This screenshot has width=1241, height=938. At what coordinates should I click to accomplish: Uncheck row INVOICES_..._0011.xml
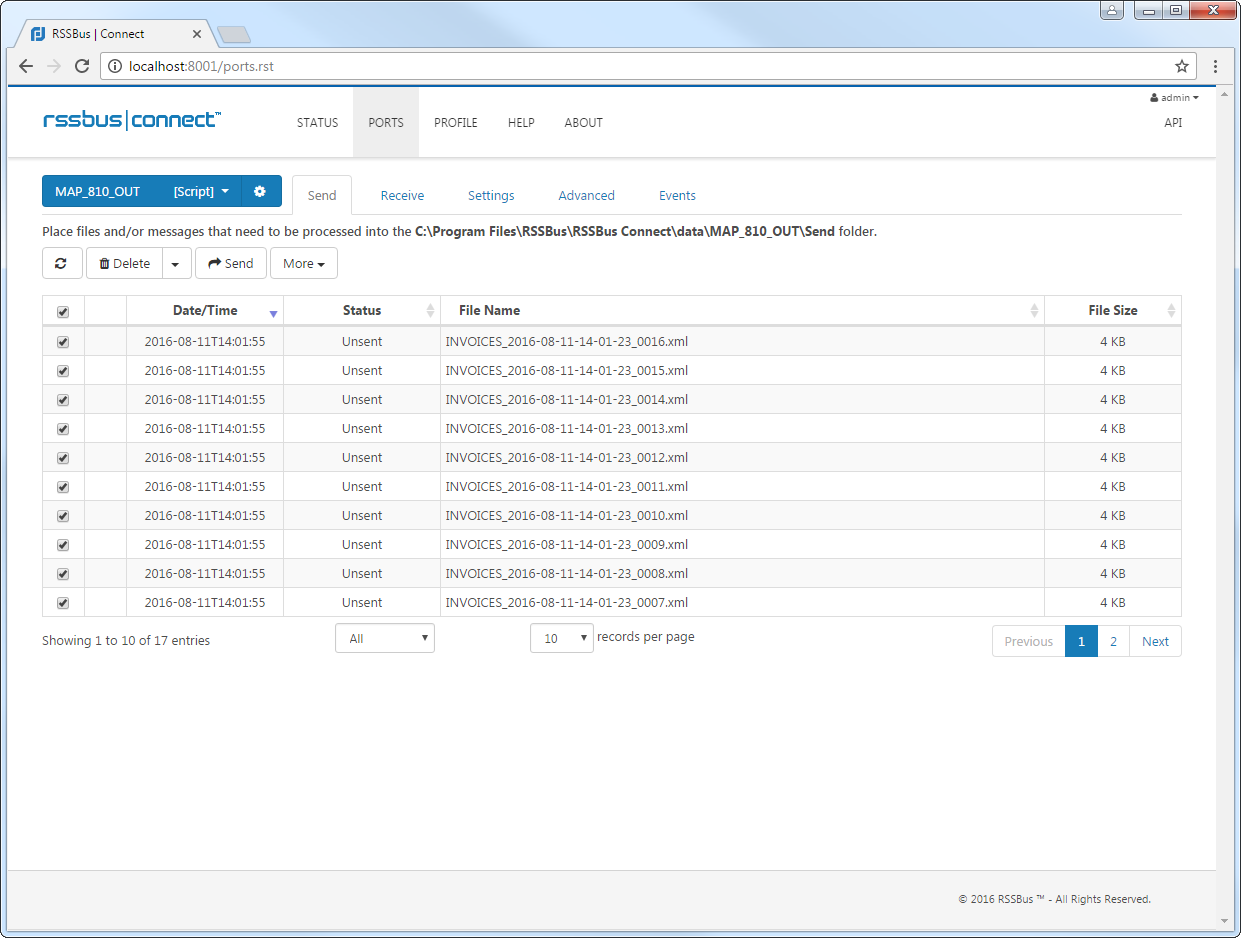[x=63, y=487]
